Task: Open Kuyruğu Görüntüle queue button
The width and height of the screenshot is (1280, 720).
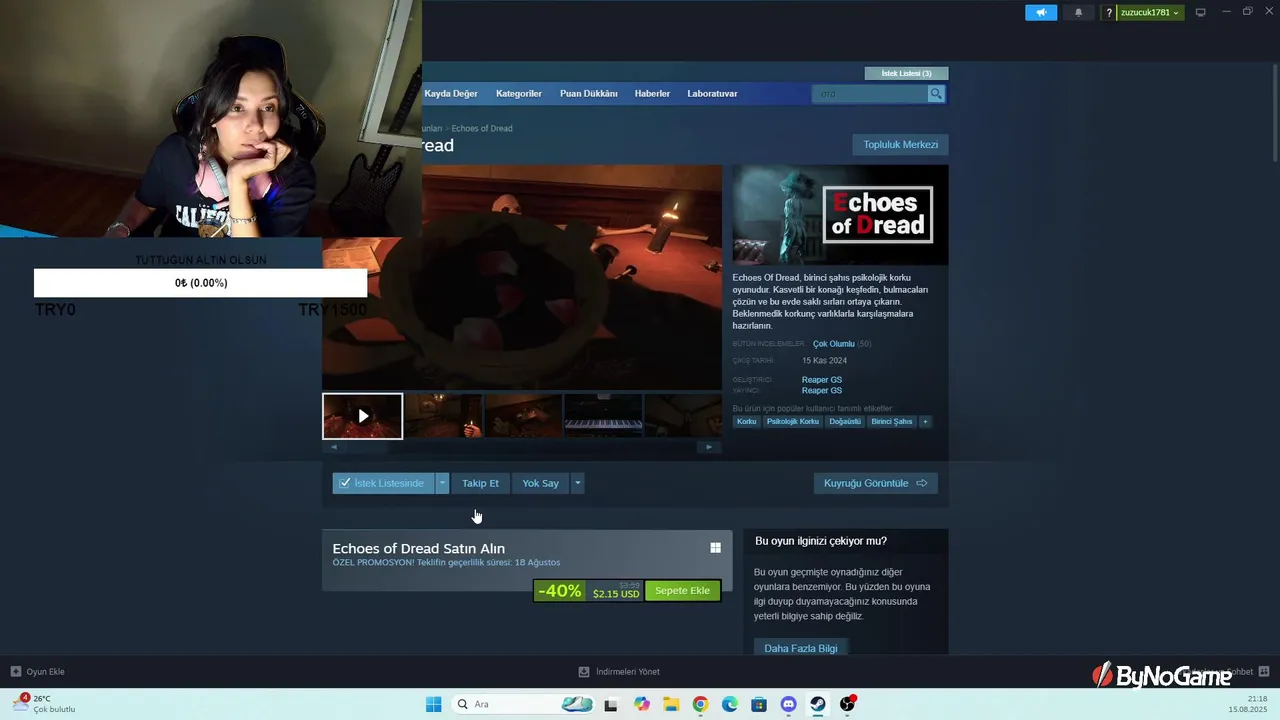Action: click(x=875, y=483)
